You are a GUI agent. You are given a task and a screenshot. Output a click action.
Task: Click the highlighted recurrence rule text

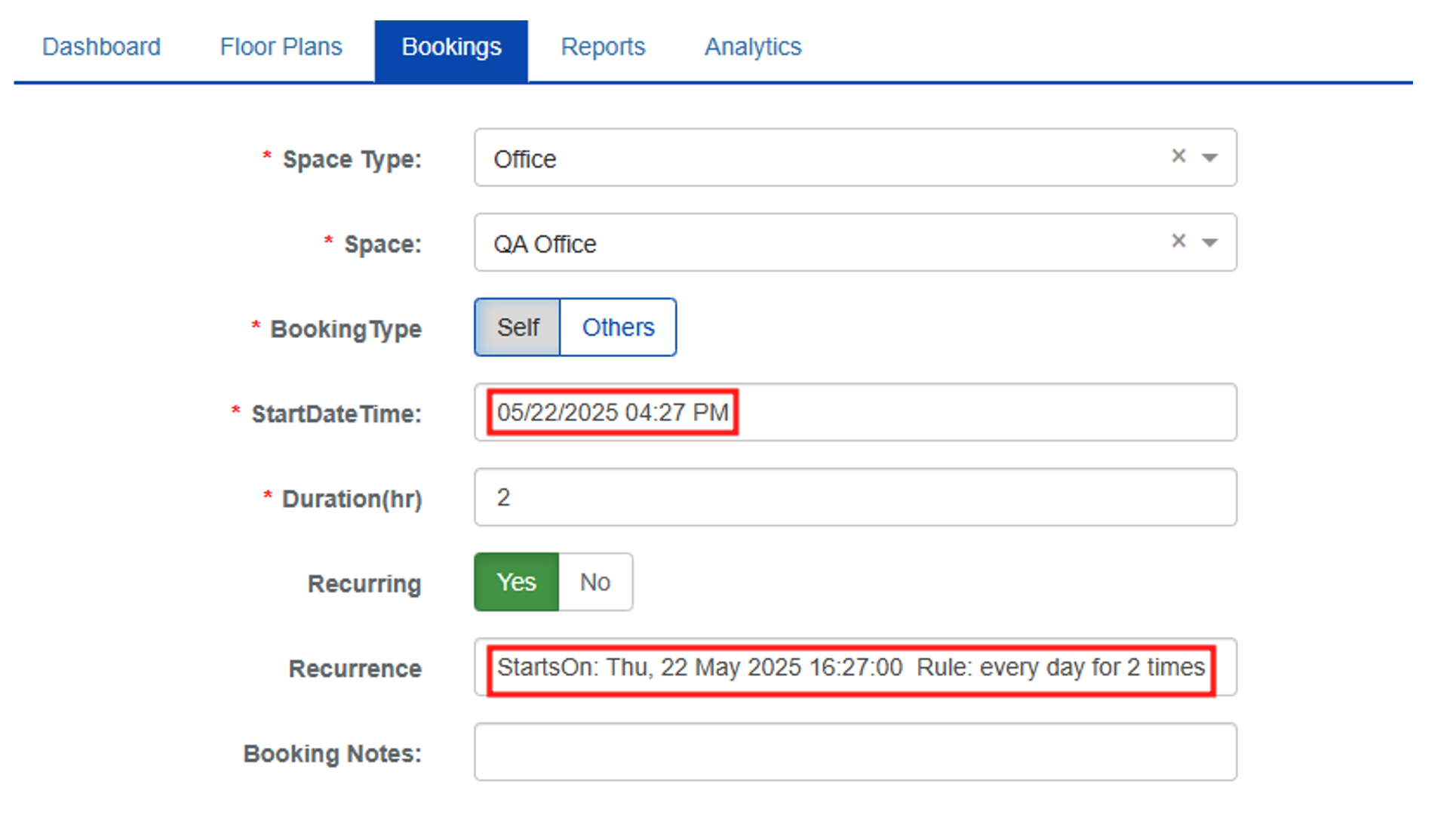849,667
